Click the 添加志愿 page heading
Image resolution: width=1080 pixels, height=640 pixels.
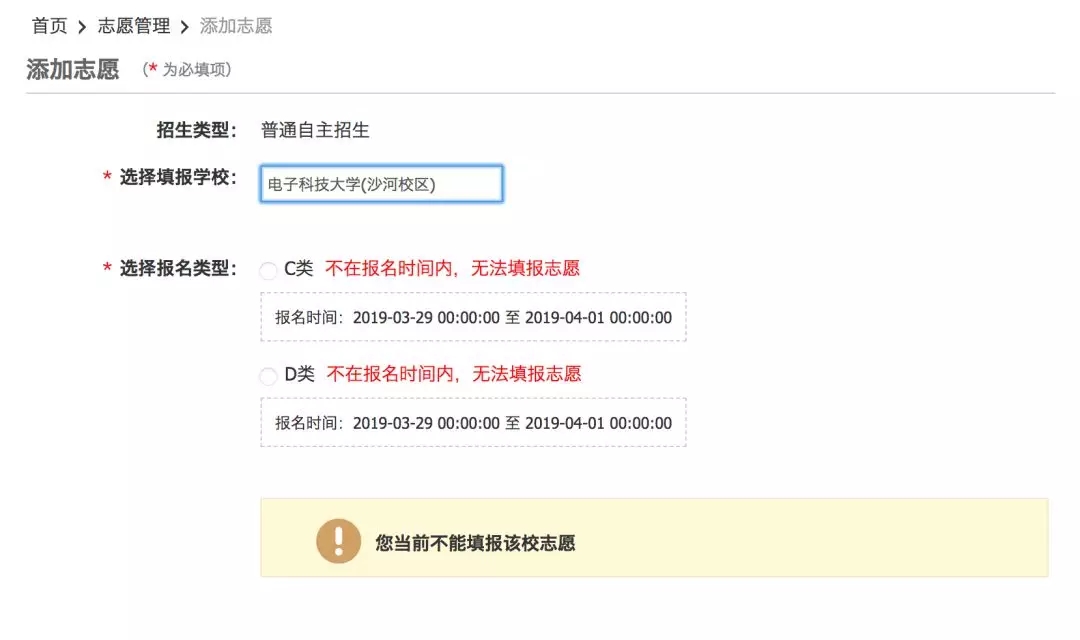(x=73, y=69)
